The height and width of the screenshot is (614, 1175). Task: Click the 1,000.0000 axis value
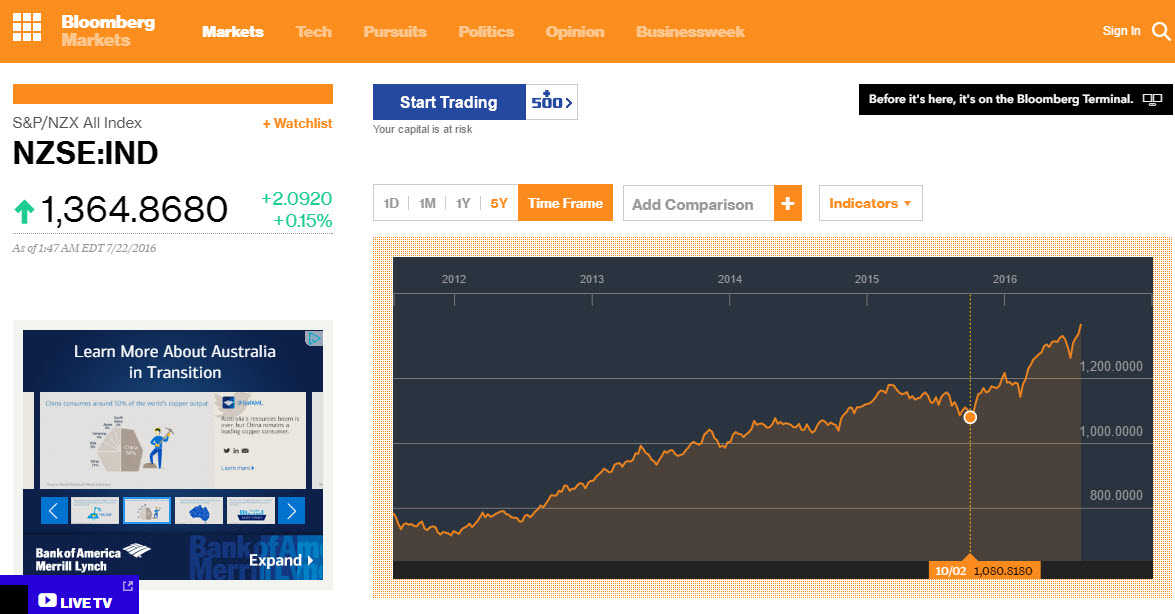tap(1111, 431)
